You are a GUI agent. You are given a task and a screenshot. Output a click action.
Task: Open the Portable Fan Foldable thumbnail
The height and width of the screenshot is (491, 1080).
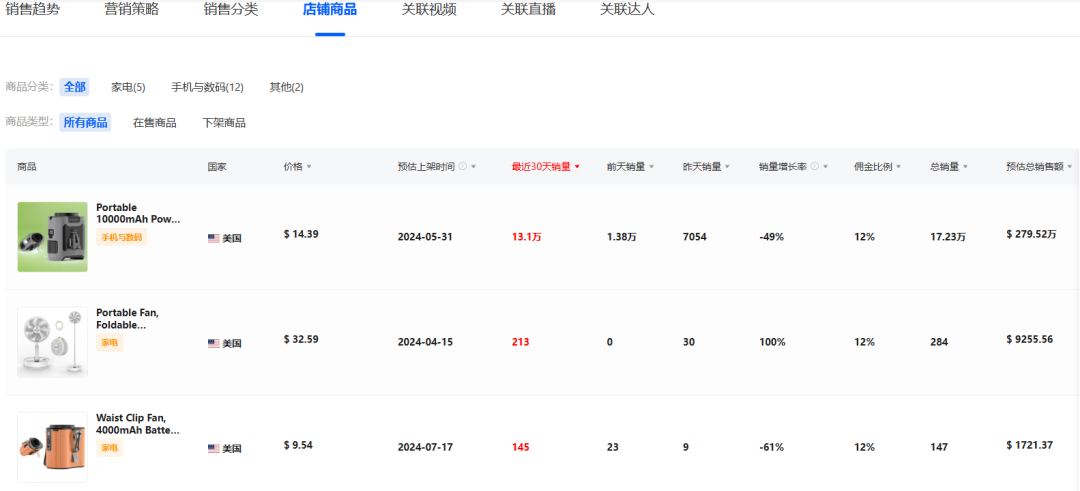tap(52, 342)
